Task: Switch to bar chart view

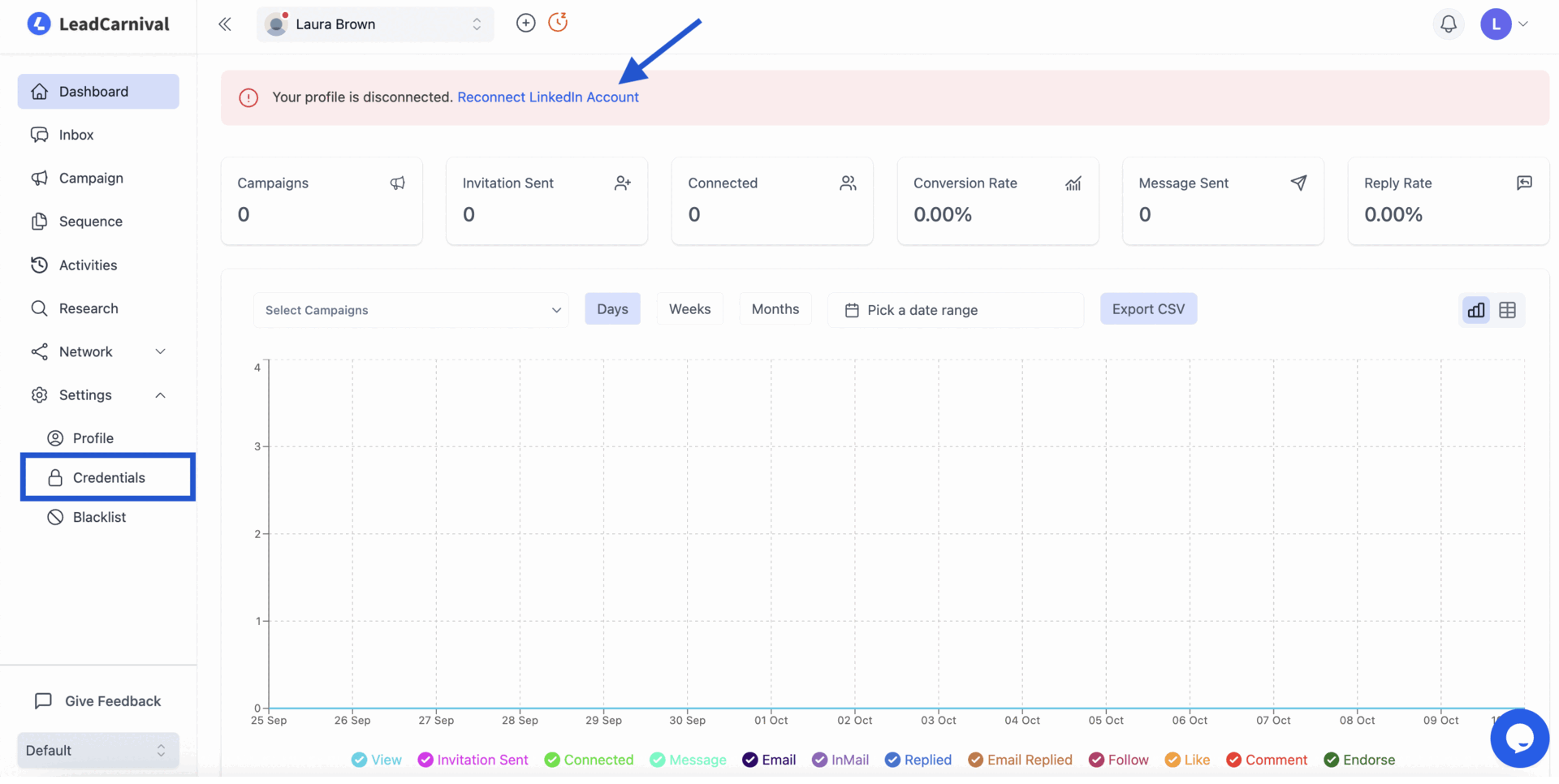Action: [x=1475, y=310]
